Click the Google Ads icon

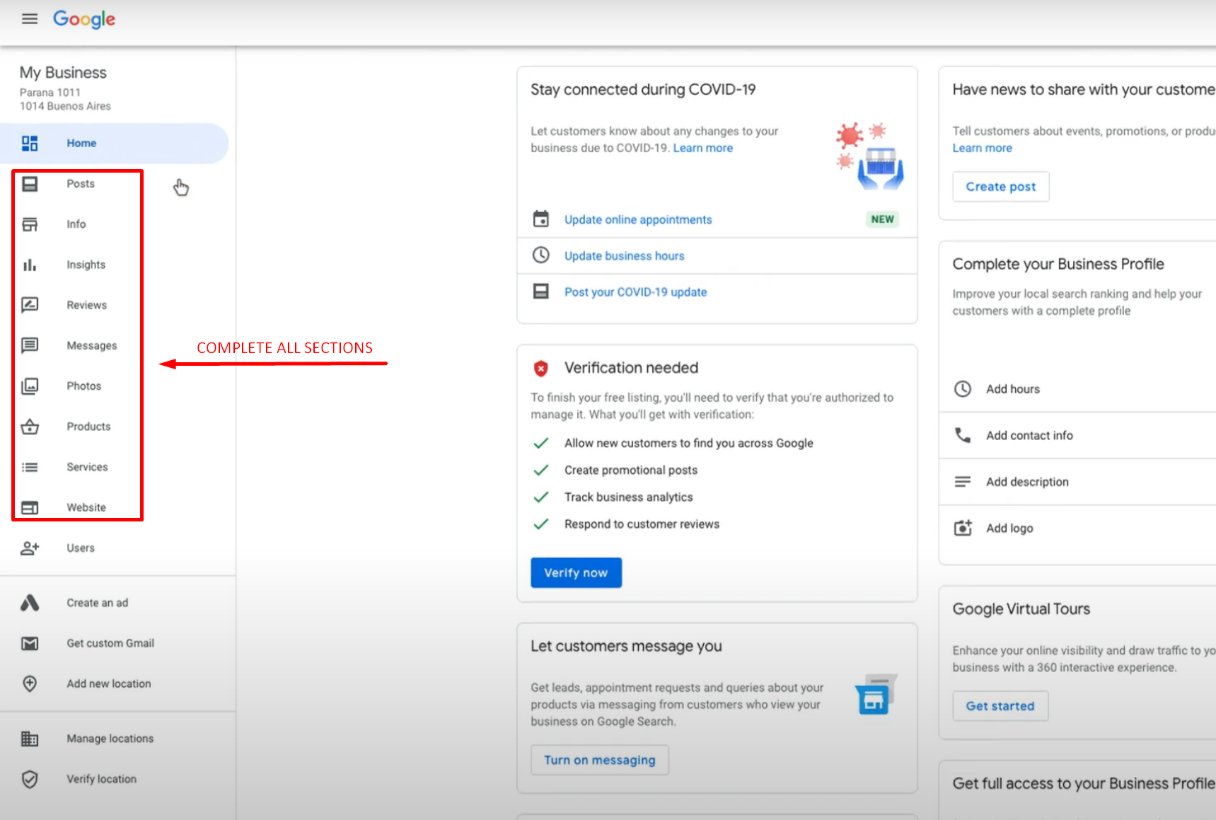30,603
